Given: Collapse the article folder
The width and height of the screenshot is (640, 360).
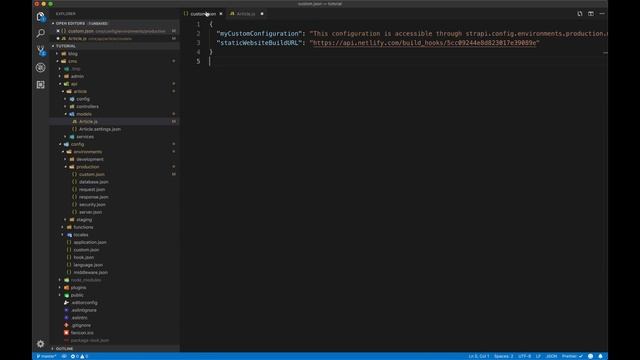Looking at the screenshot, I should (x=80, y=91).
